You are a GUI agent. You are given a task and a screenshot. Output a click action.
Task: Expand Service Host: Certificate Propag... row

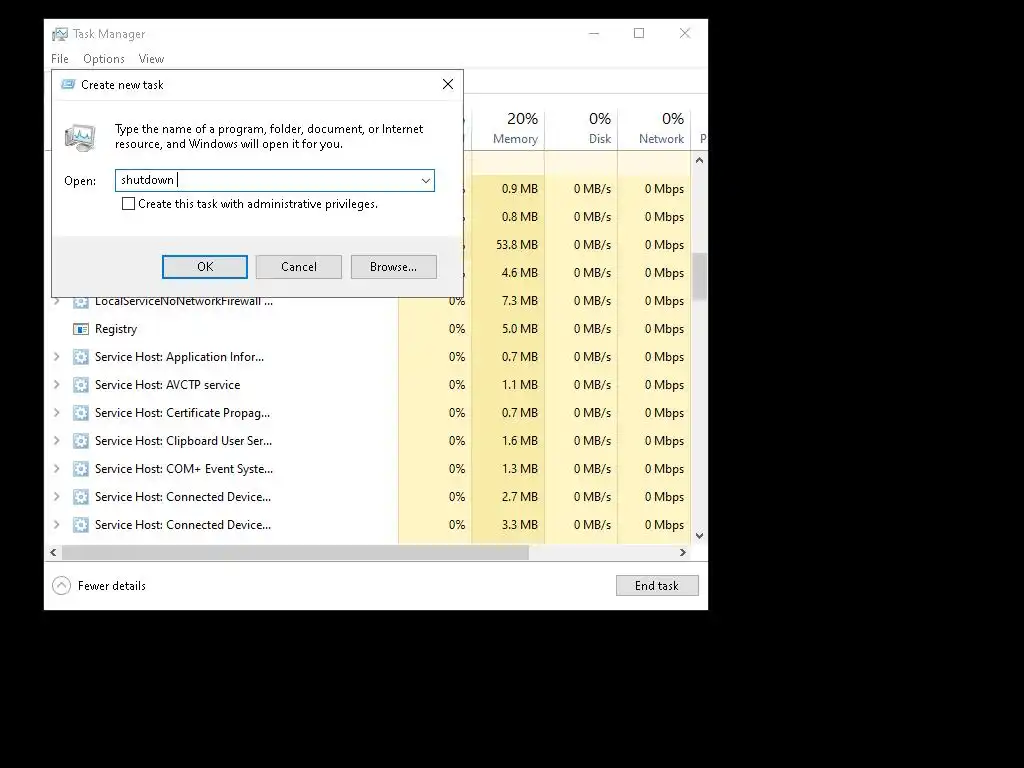click(57, 413)
